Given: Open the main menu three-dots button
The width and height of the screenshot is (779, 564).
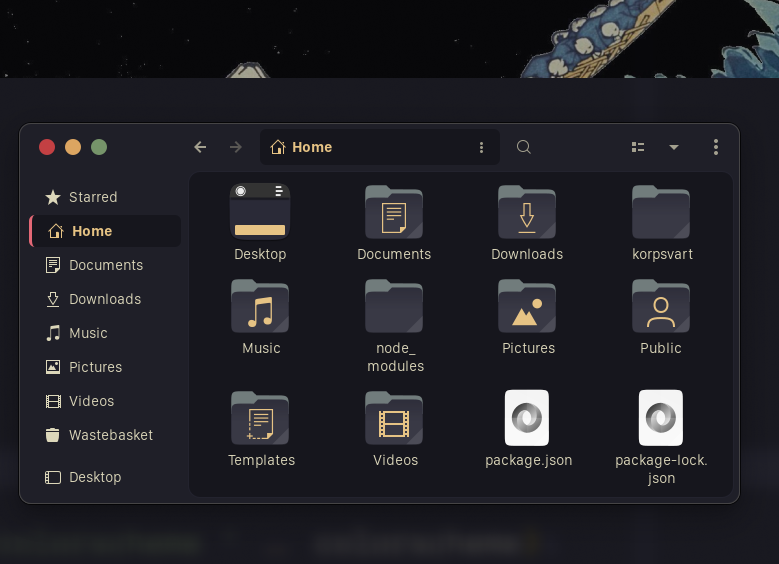Looking at the screenshot, I should [x=716, y=147].
